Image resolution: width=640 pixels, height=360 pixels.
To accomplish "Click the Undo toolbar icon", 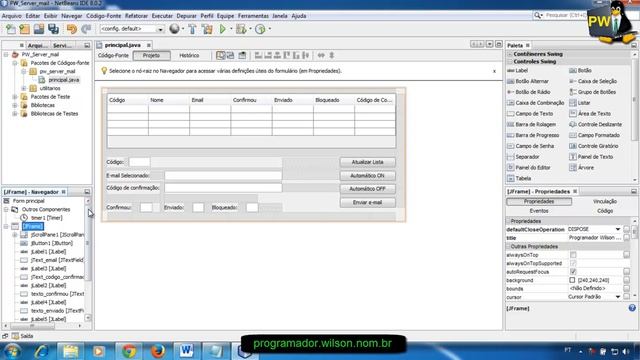I will click(72, 29).
